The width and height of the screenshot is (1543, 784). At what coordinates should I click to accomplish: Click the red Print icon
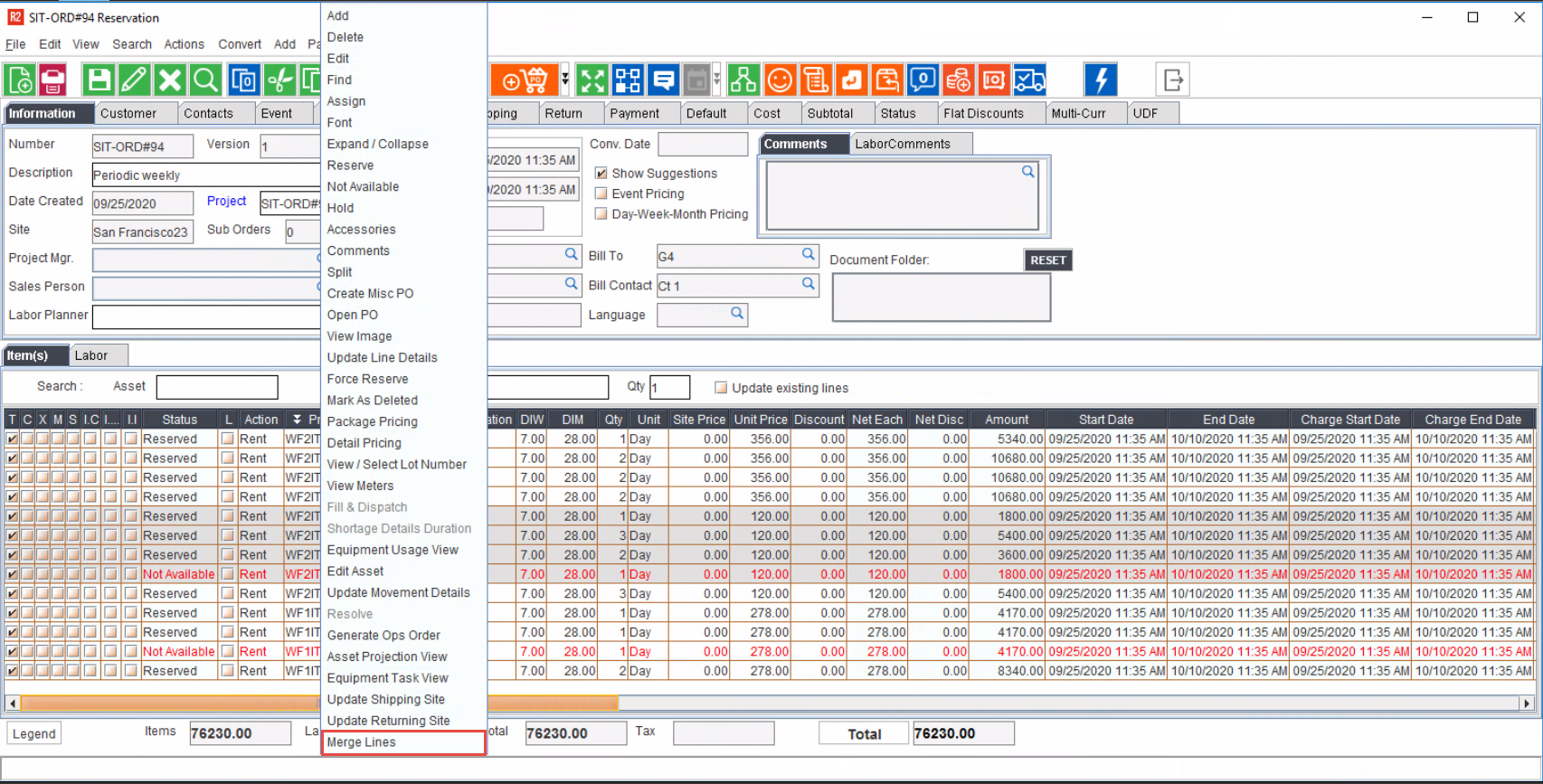pos(53,80)
